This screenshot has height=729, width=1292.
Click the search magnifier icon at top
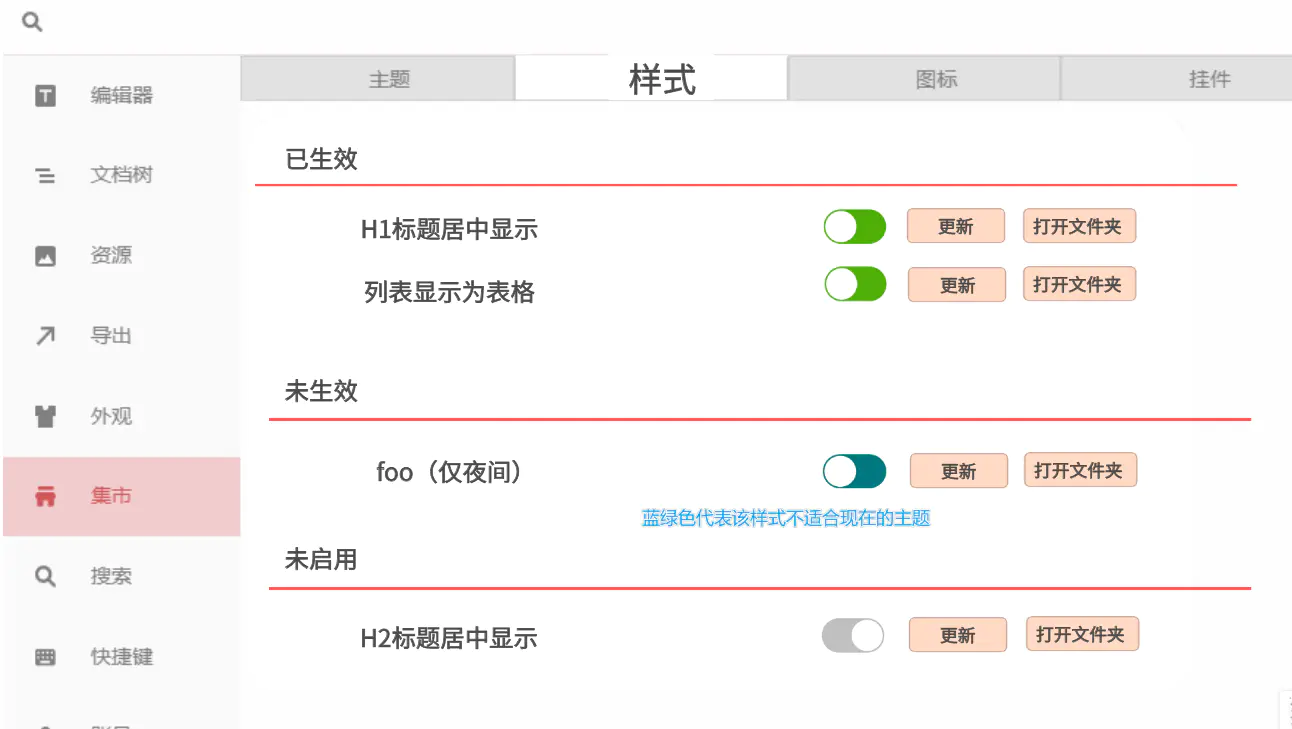[x=32, y=22]
